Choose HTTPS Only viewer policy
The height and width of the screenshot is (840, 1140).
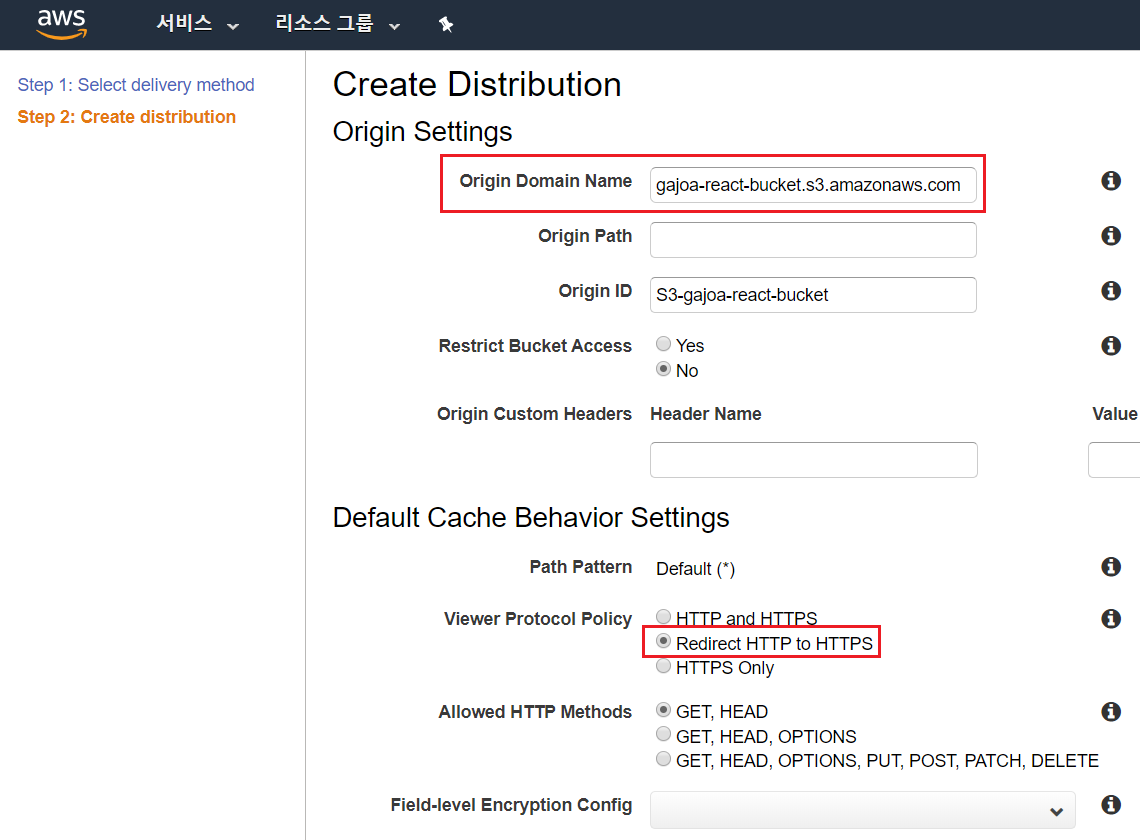click(x=663, y=666)
